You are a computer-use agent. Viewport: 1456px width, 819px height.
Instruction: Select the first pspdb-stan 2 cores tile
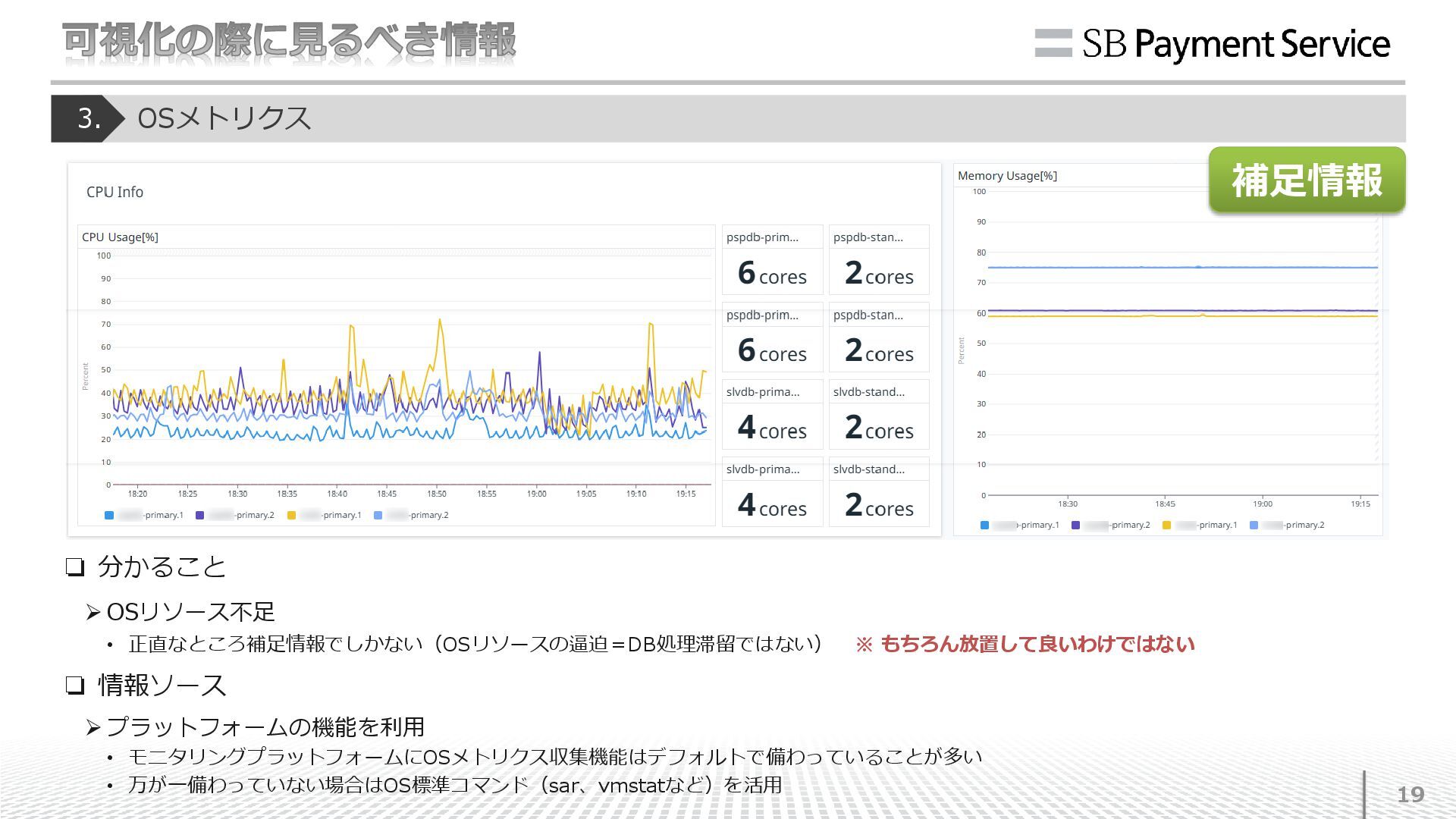click(x=879, y=260)
